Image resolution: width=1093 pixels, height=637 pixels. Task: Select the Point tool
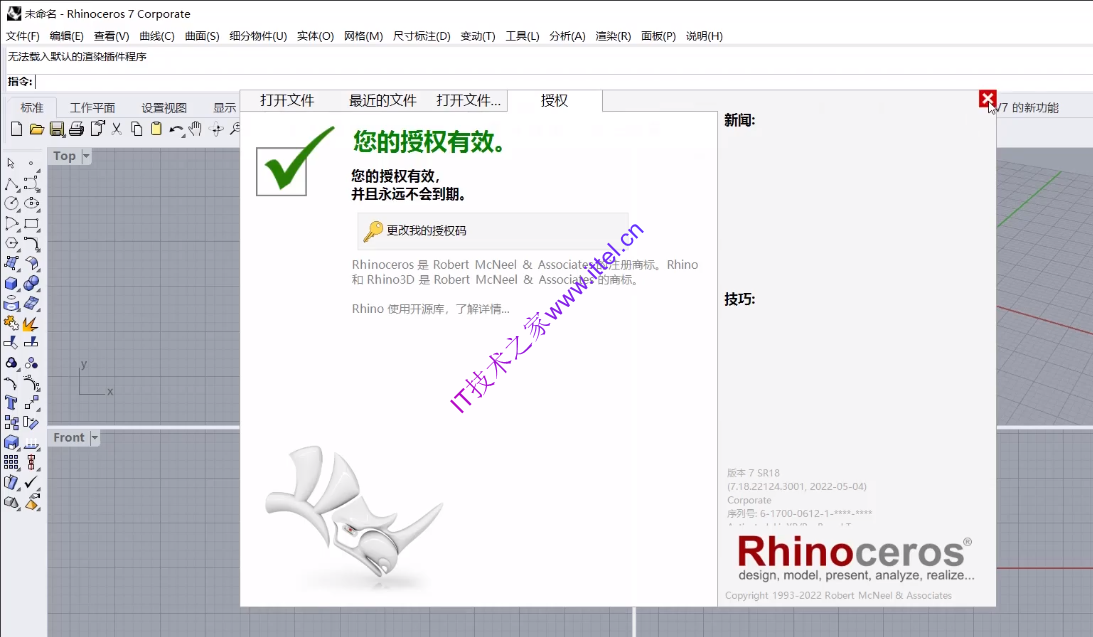tap(31, 163)
